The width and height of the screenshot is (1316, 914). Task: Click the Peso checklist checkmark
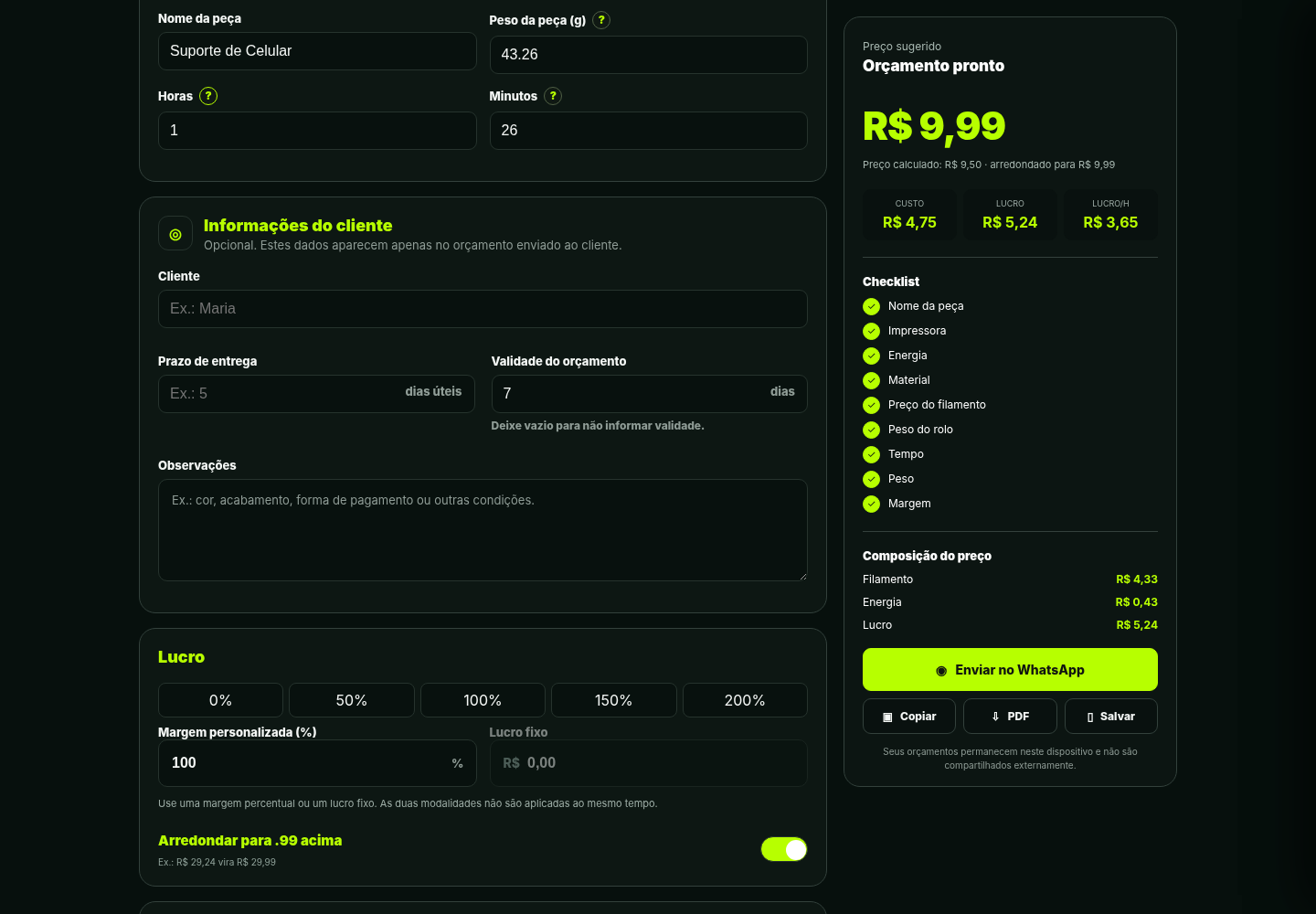[872, 479]
